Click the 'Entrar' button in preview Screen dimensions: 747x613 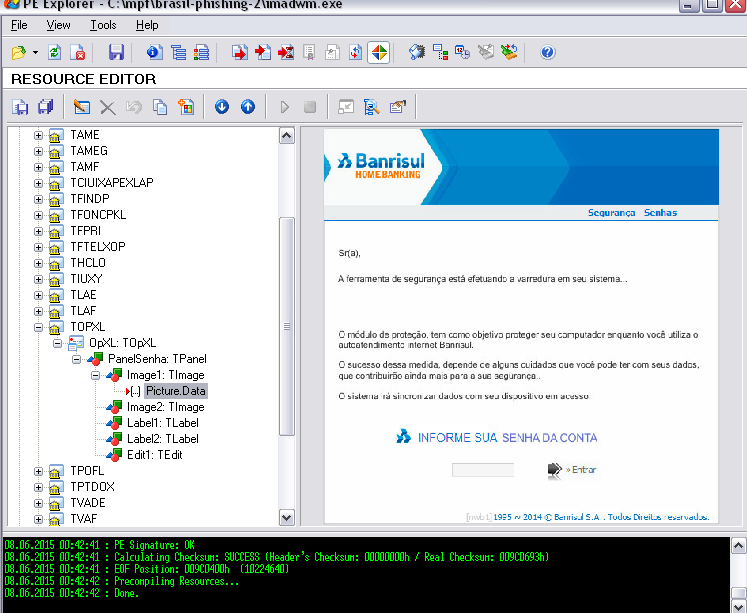572,470
